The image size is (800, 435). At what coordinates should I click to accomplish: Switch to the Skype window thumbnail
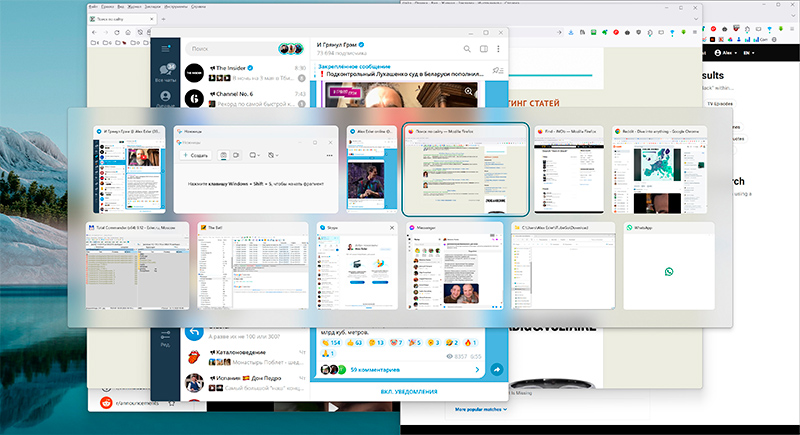pos(357,270)
